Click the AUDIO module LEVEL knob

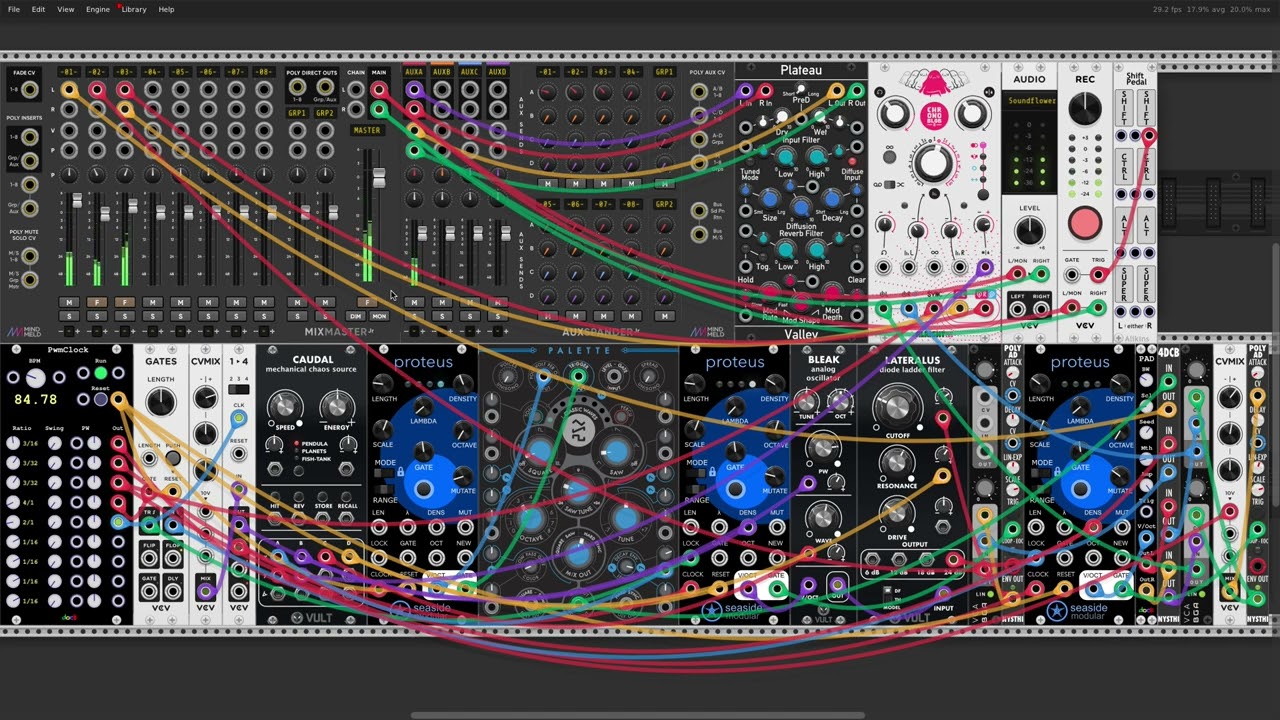click(1029, 231)
